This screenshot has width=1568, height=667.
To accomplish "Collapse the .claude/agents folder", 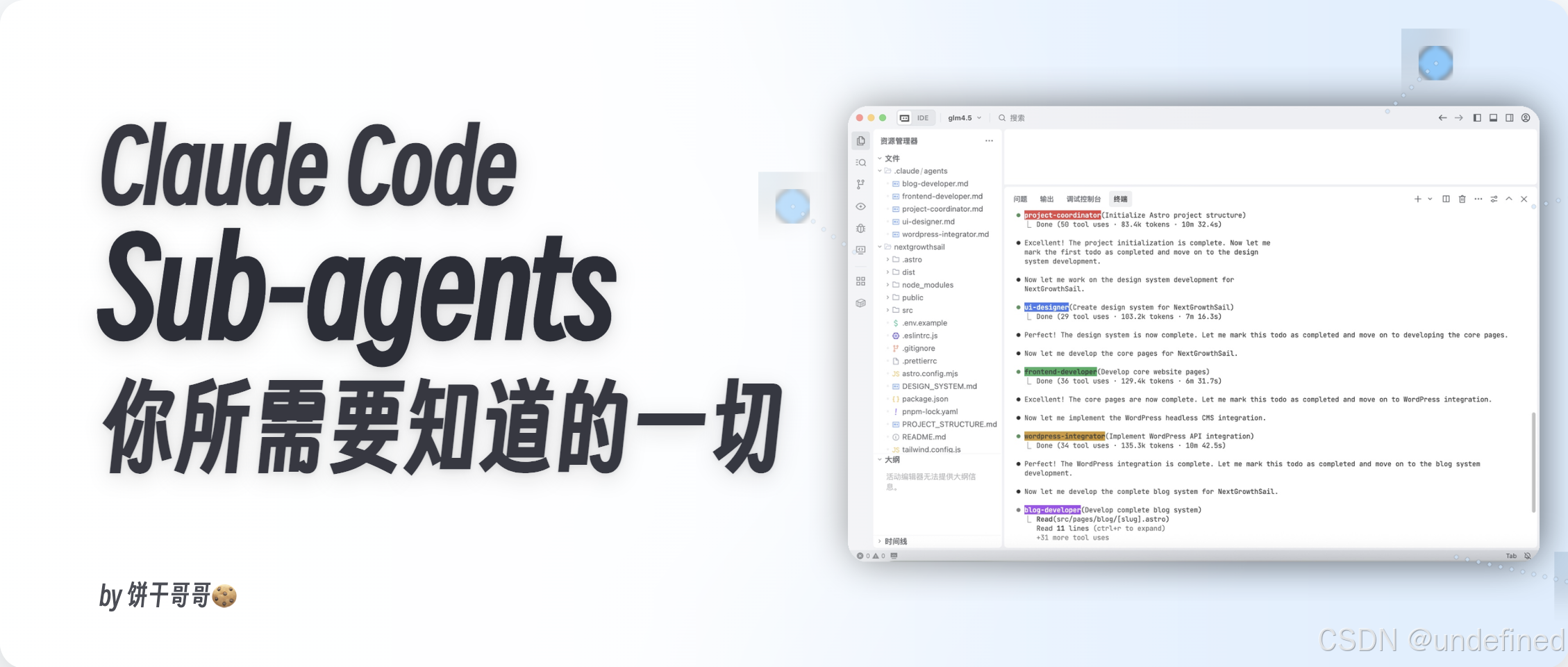I will pyautogui.click(x=914, y=171).
